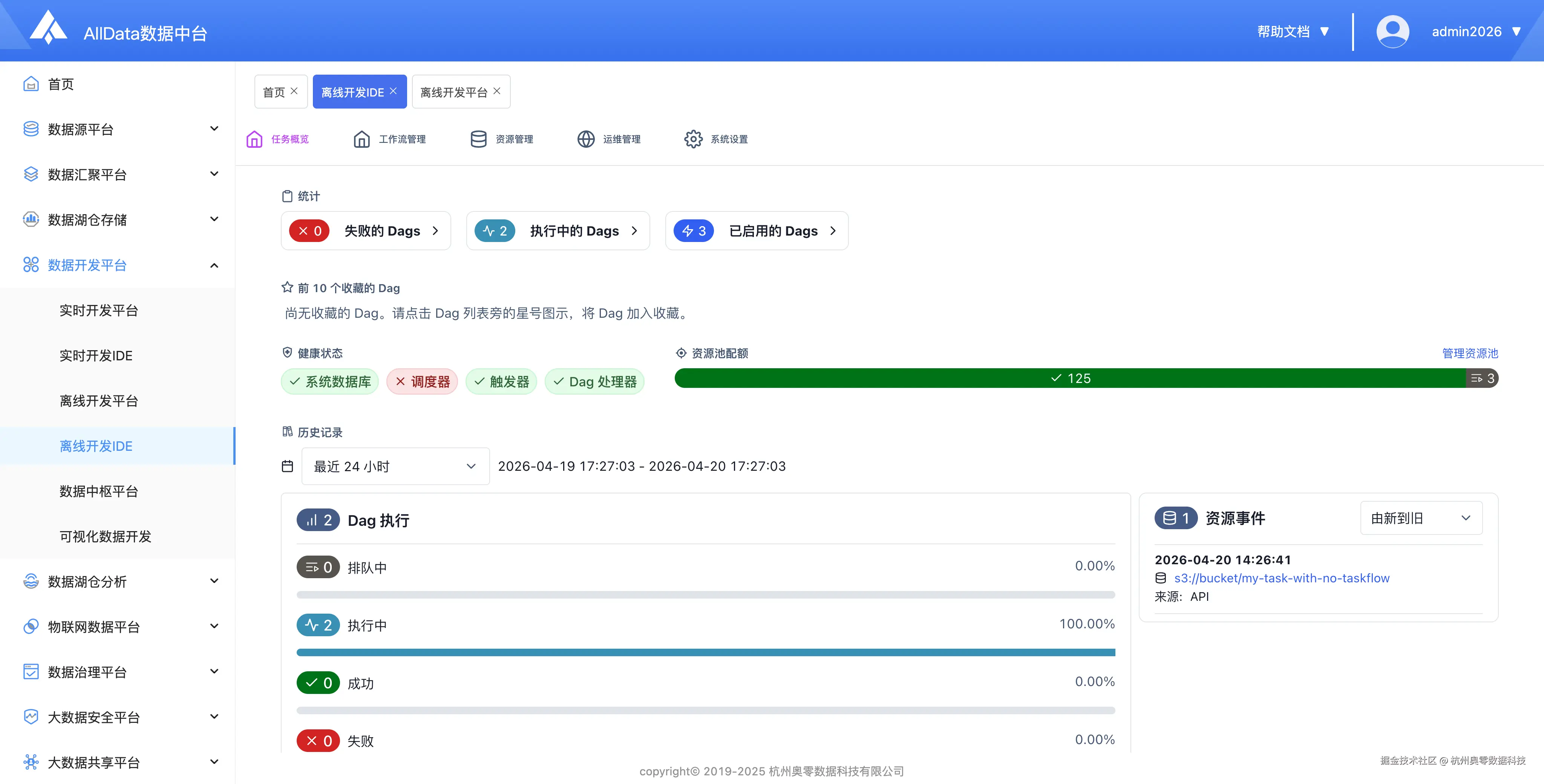The width and height of the screenshot is (1544, 784).
Task: Close the 离线开发平台 tab
Action: (497, 91)
